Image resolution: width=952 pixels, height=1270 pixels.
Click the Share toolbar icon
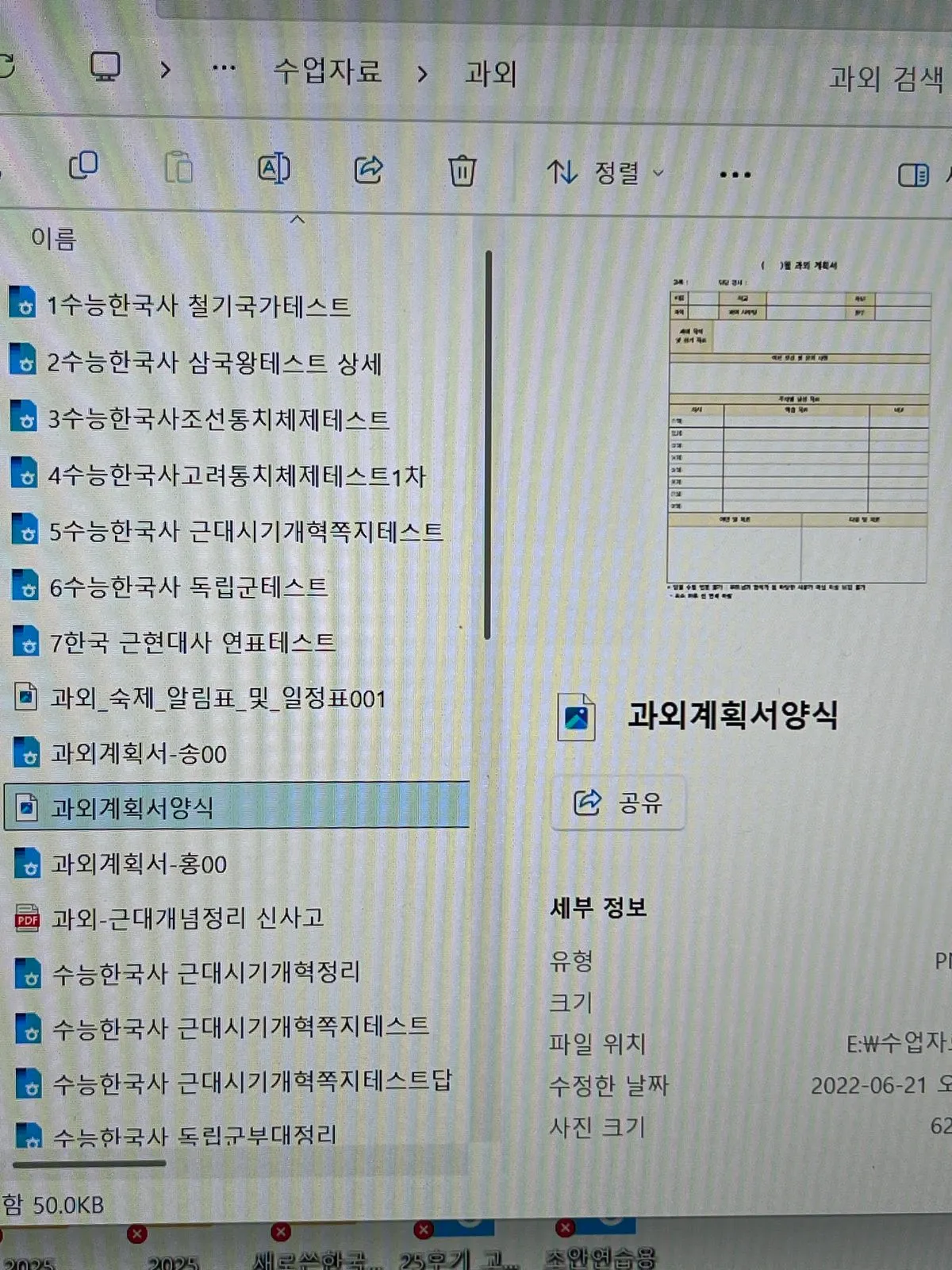click(368, 168)
